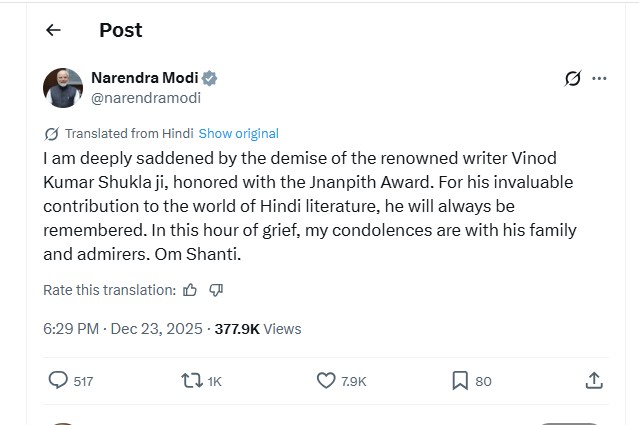
Task: View the 377.9K Views analytics
Action: click(x=257, y=328)
